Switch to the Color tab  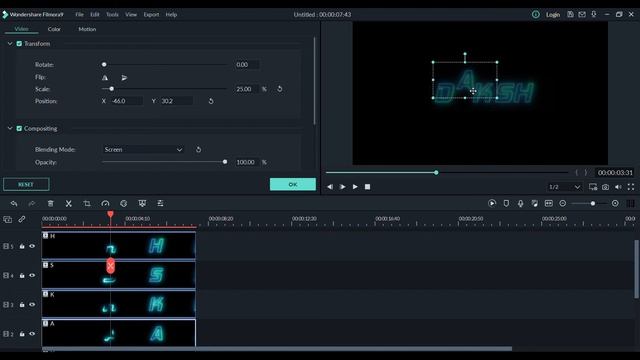tap(54, 29)
